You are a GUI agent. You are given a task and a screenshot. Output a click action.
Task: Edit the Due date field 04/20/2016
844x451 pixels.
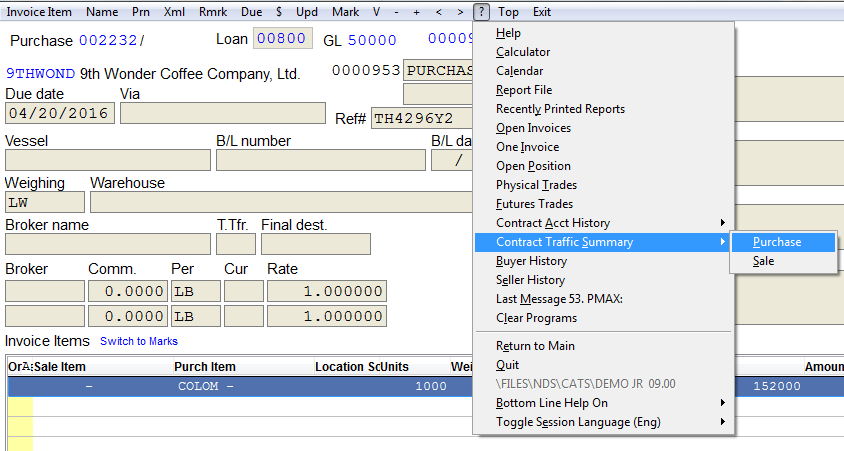pos(60,114)
